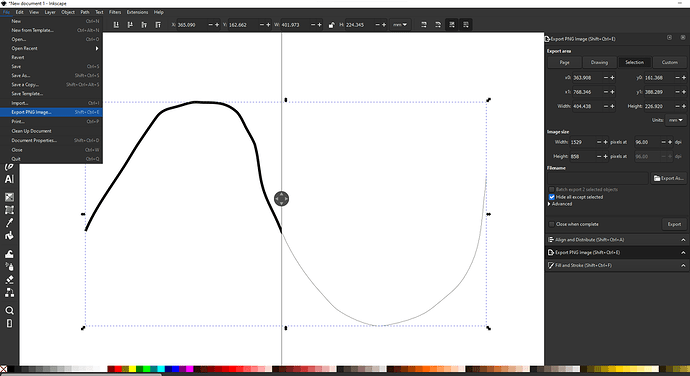Viewport: 690px width, 376px height.
Task: Choose Document Properties from File menu
Action: point(51,140)
